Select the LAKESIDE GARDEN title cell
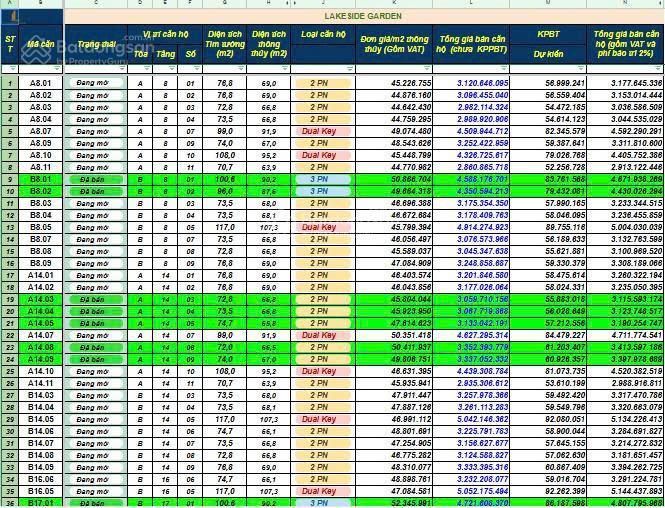 [363, 16]
